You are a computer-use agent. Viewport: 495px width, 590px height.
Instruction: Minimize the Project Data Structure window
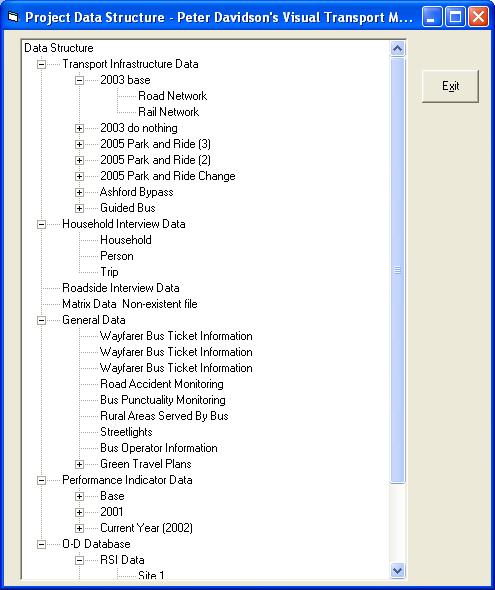(x=432, y=17)
